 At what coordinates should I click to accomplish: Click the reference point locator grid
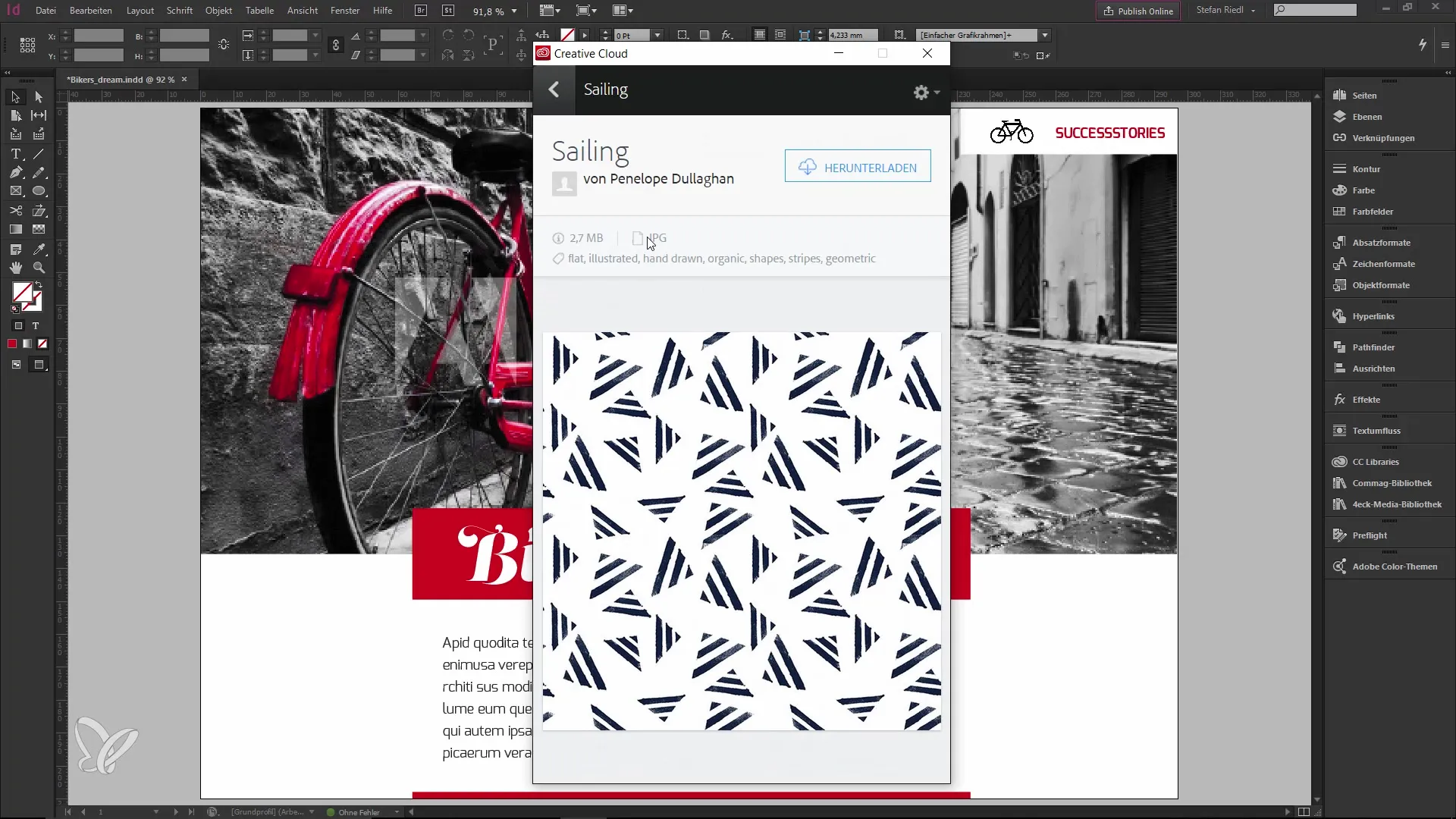[x=27, y=45]
